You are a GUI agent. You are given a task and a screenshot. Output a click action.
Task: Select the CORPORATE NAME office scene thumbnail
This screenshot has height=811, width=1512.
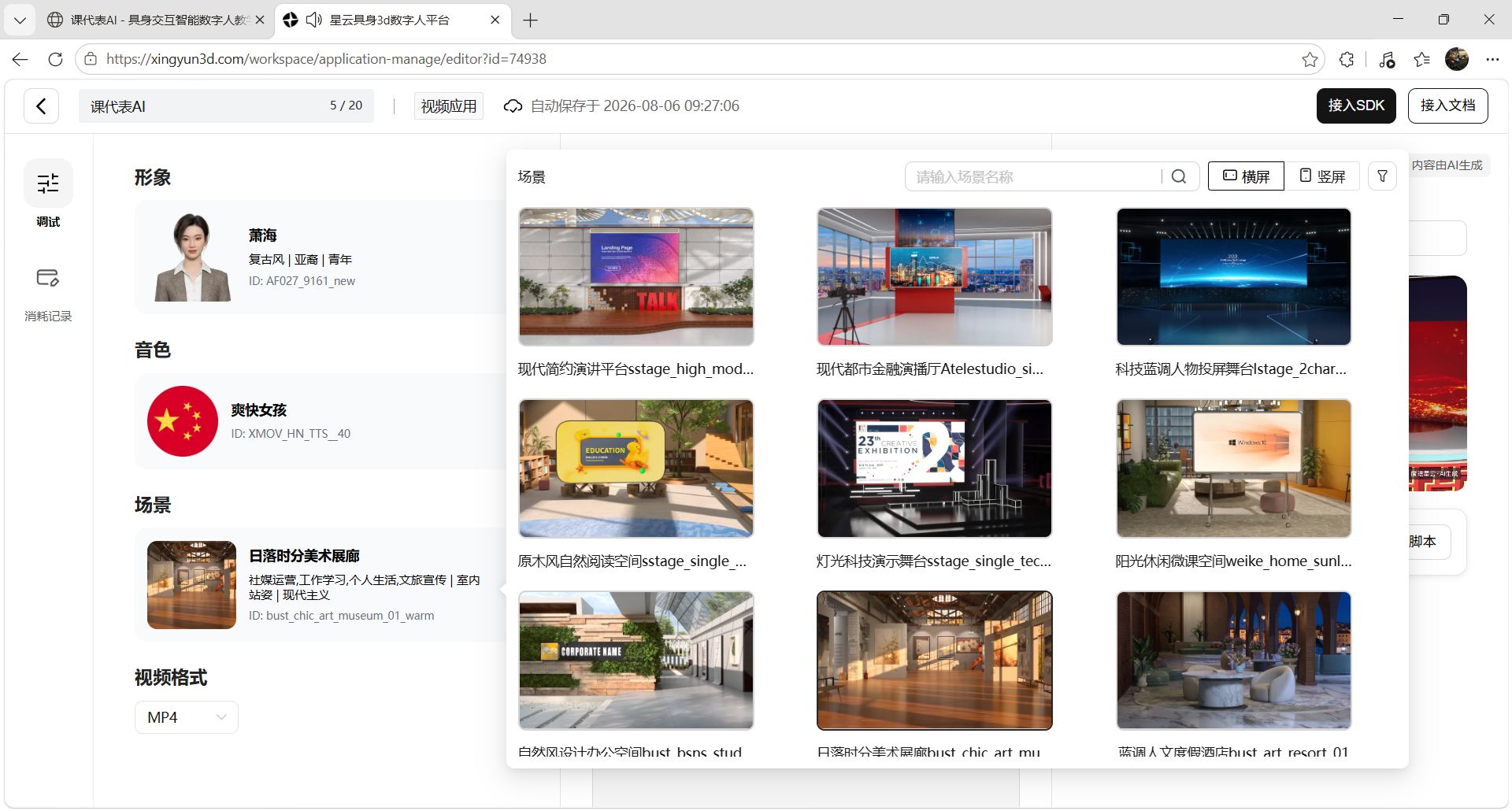coord(636,661)
